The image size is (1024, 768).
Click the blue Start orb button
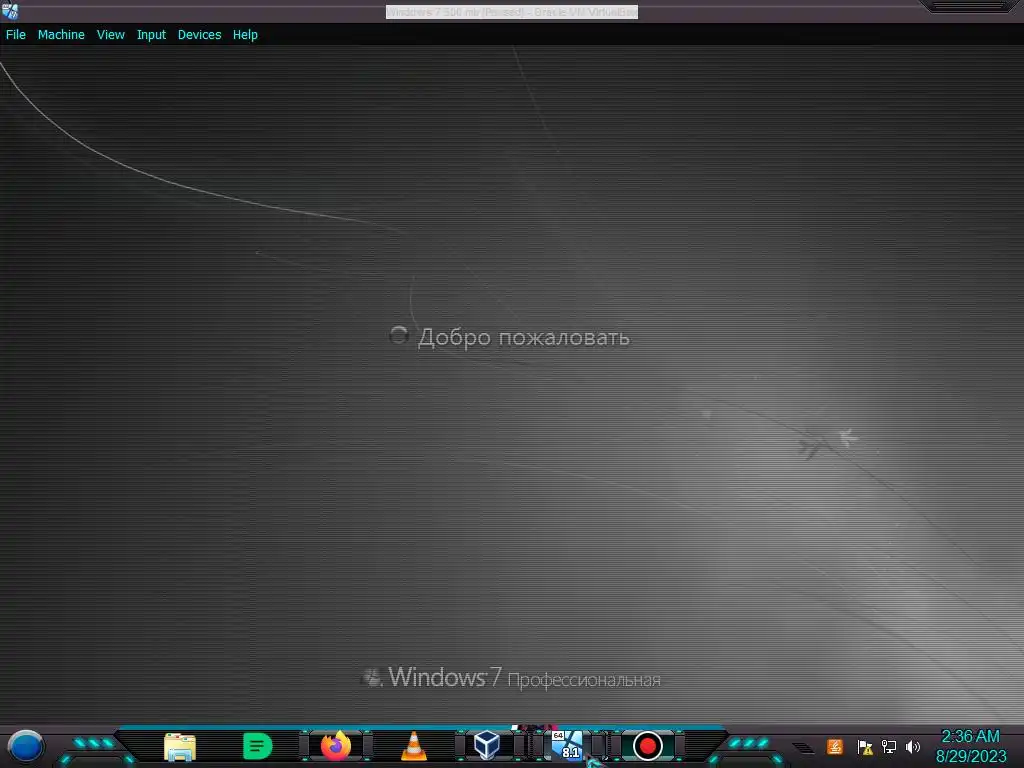(26, 746)
